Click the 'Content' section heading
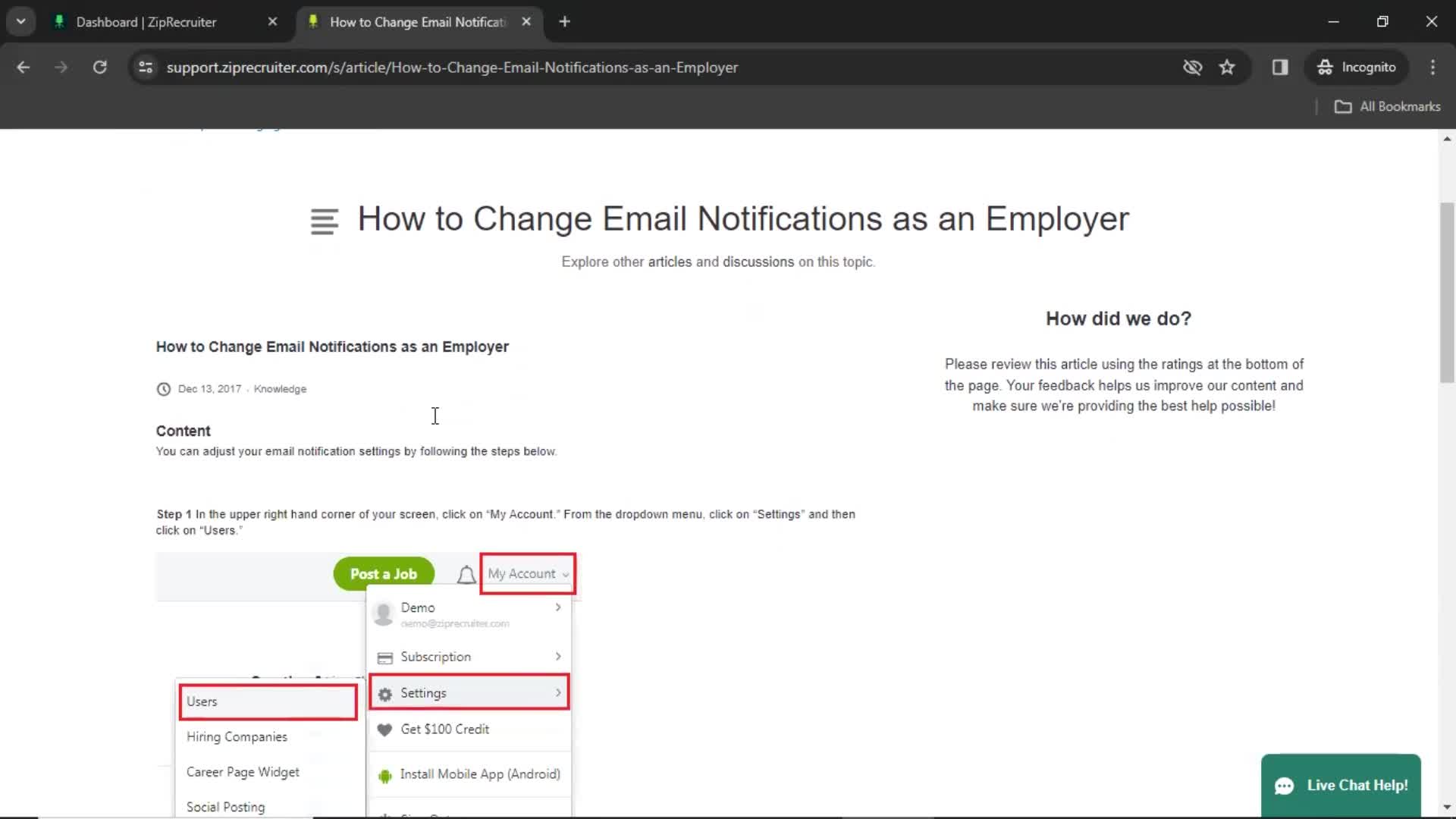 183,431
